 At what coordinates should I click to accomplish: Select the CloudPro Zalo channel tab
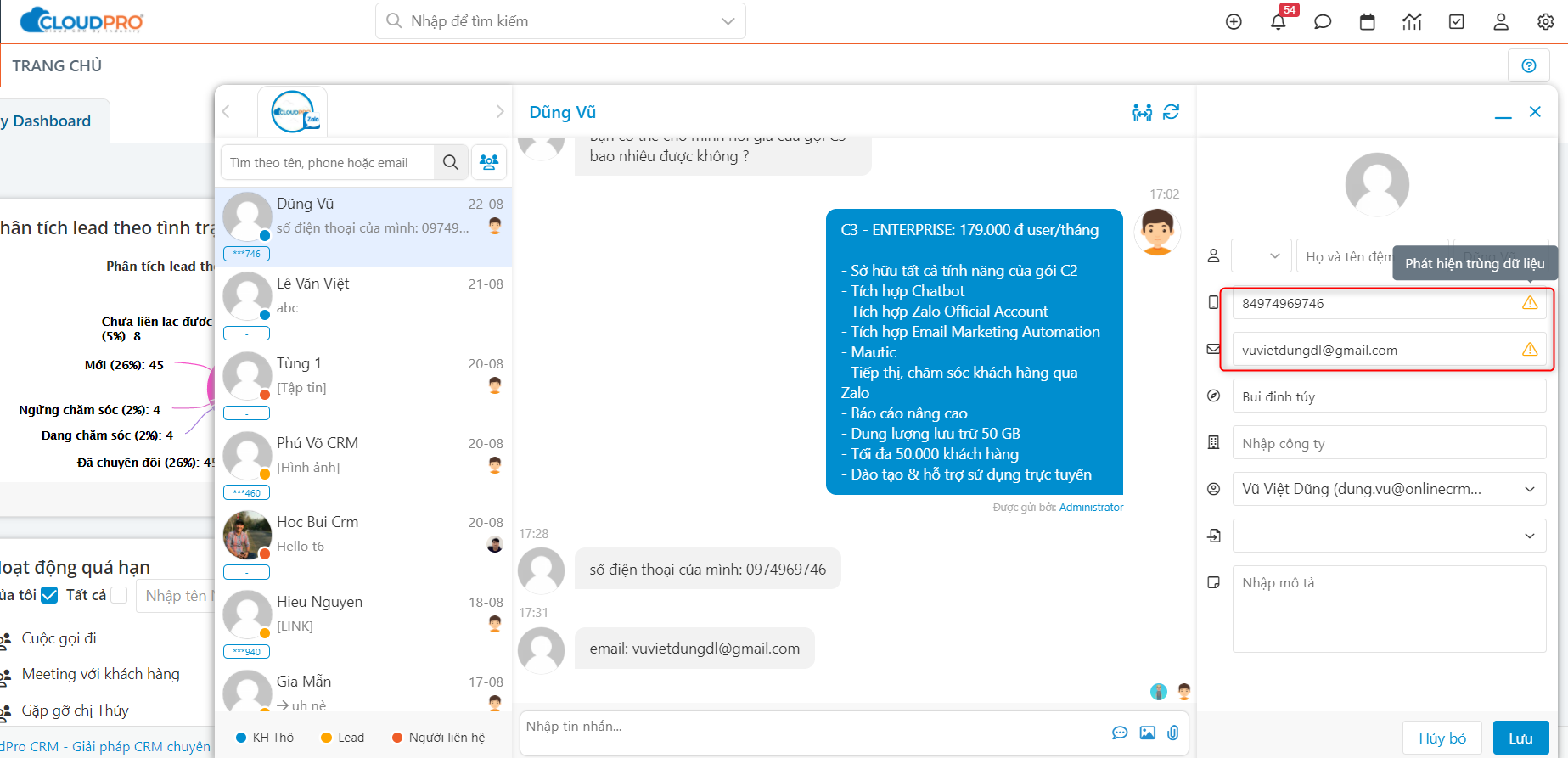click(293, 111)
